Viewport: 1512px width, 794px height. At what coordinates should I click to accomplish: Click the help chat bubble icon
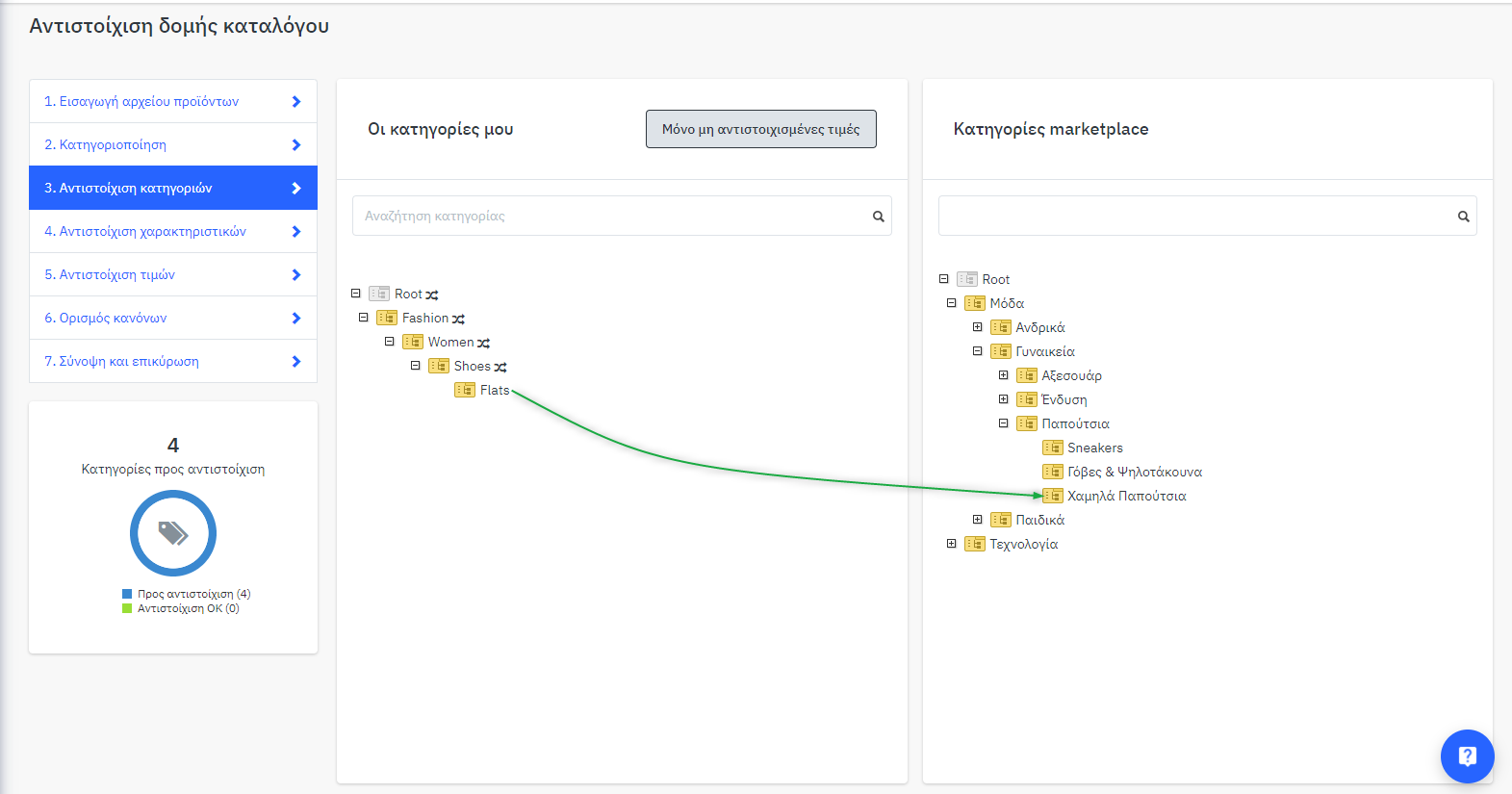pos(1467,756)
